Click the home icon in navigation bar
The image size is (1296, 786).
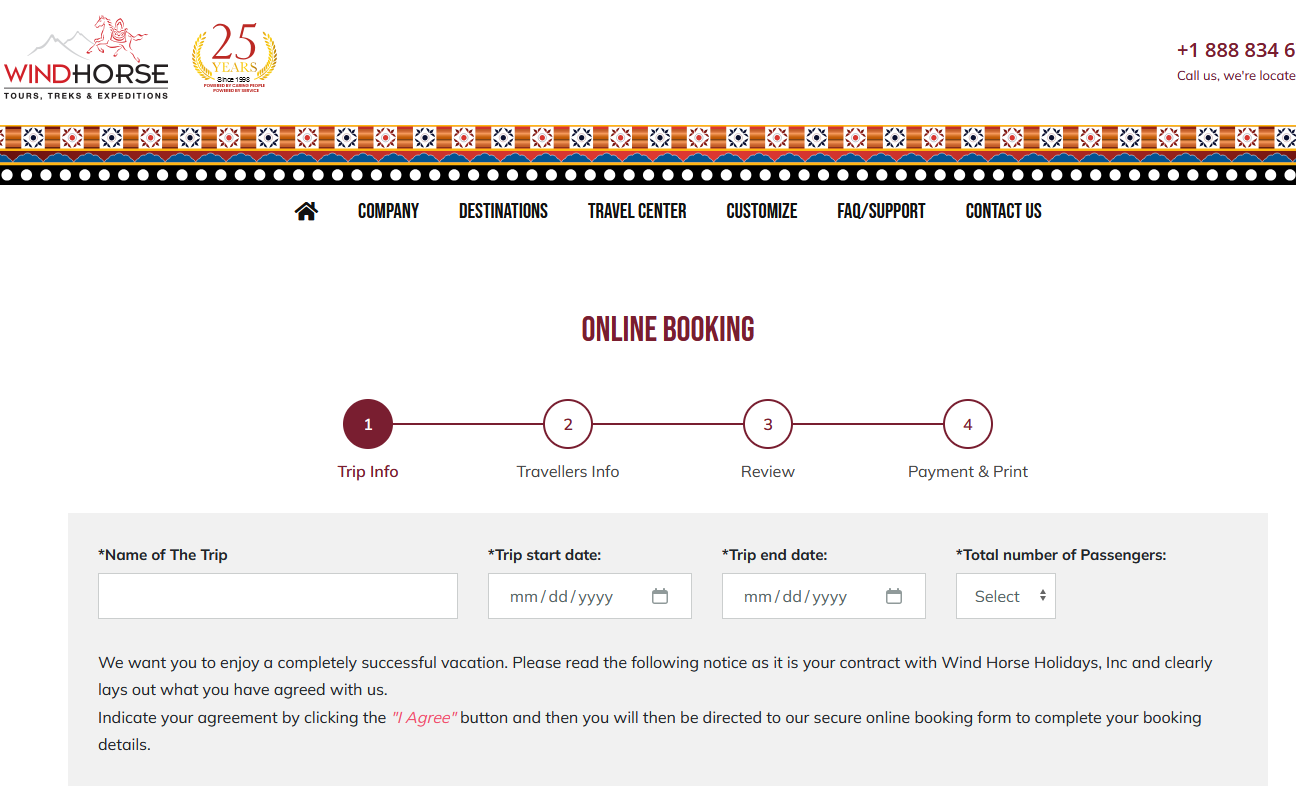point(306,211)
